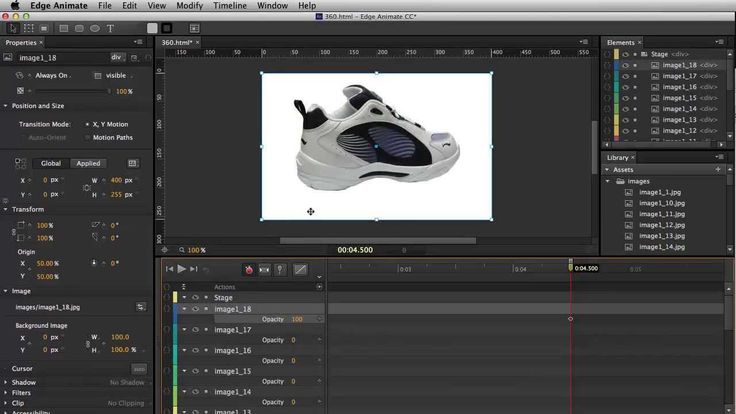The image size is (736, 414).
Task: Open the Edge Animate application menu
Action: (59, 6)
